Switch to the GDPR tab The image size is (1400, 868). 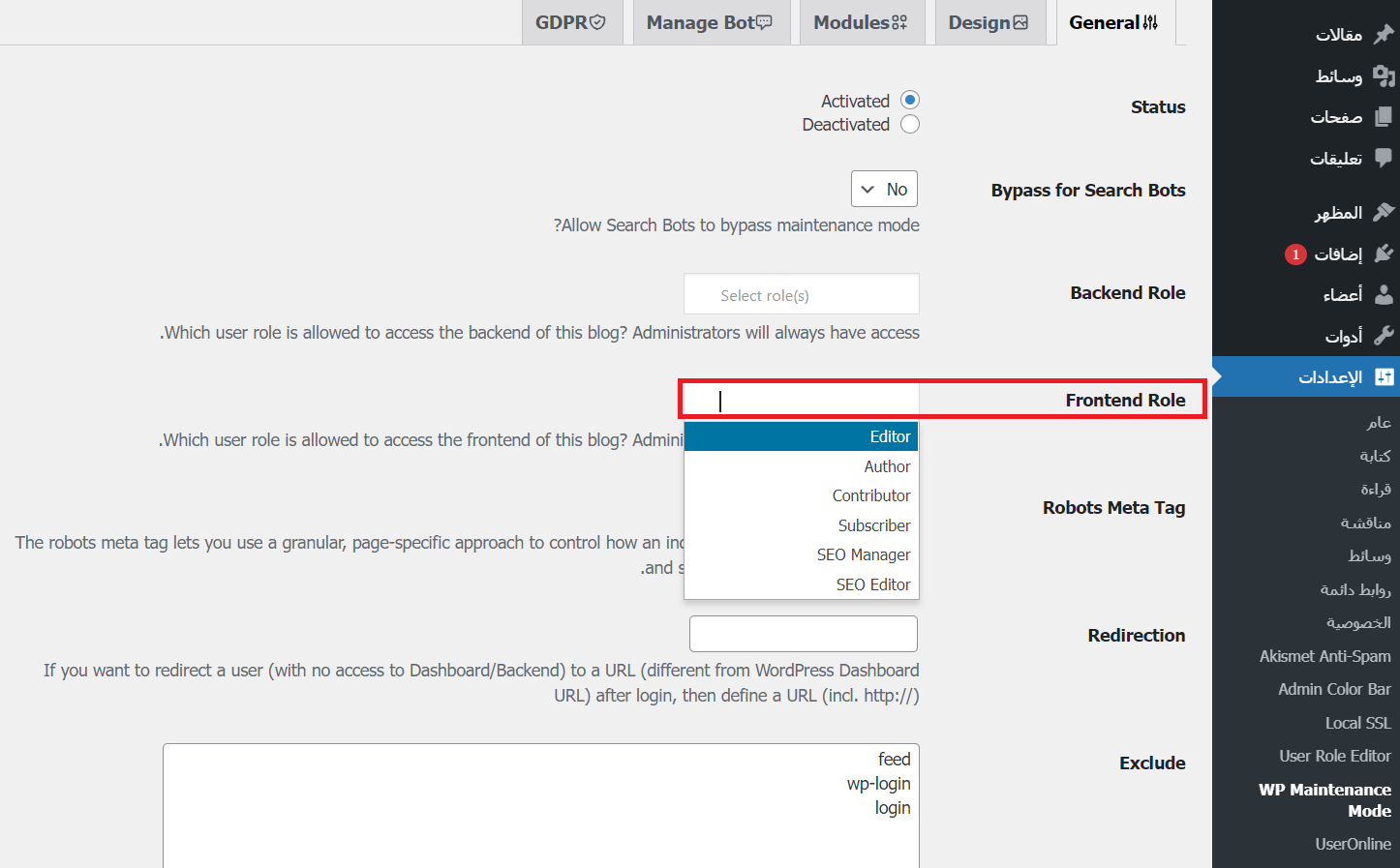tap(570, 22)
